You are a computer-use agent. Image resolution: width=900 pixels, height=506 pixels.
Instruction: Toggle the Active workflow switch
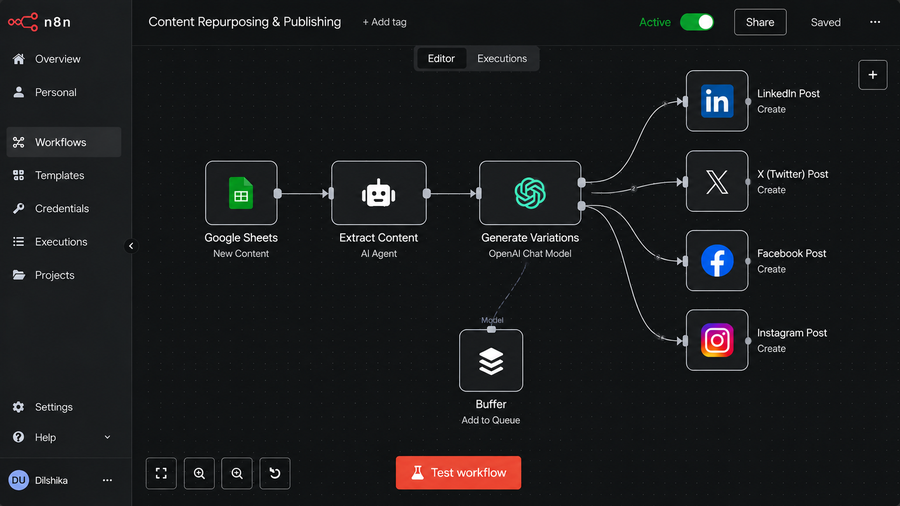coord(697,22)
